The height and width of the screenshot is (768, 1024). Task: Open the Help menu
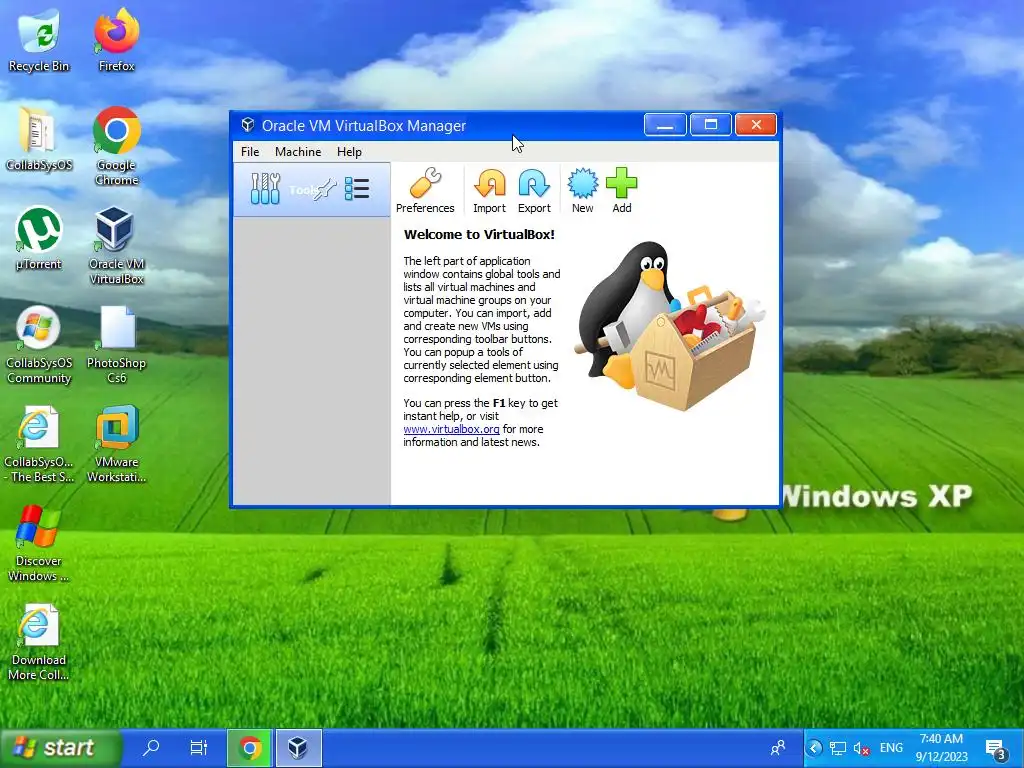click(349, 152)
